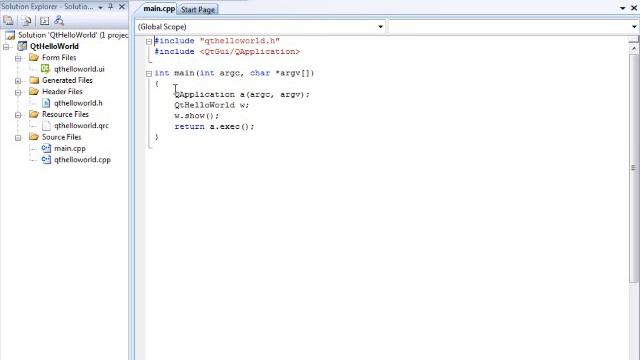Collapse the main function code block
The width and height of the screenshot is (640, 360).
[149, 73]
